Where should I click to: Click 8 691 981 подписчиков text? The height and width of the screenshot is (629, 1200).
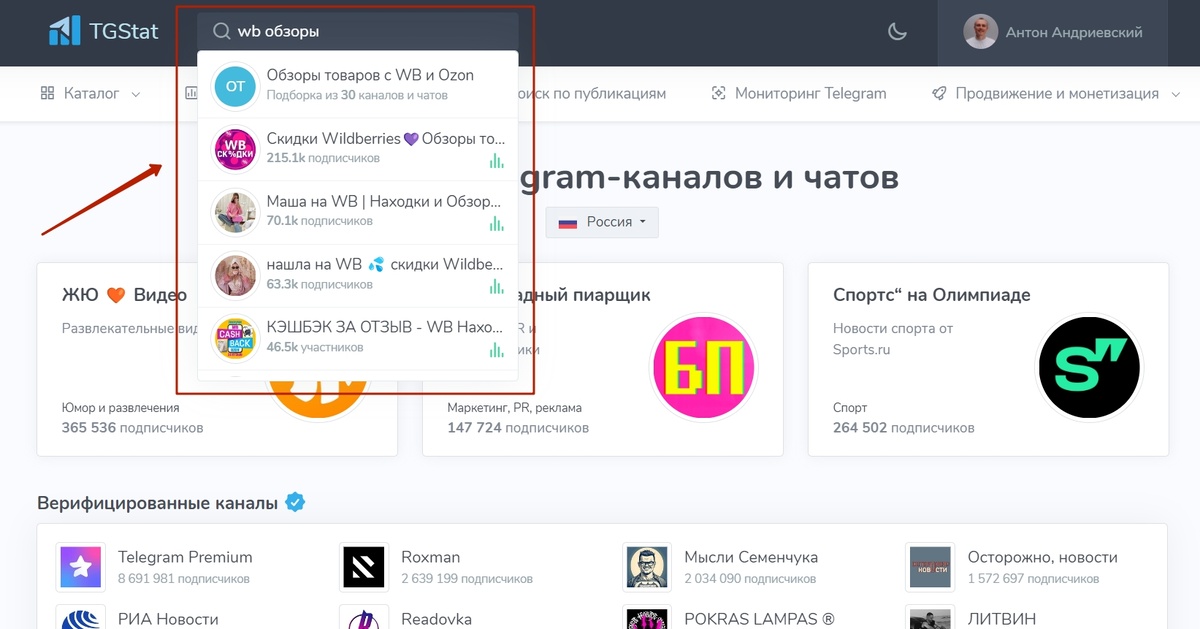(x=184, y=579)
